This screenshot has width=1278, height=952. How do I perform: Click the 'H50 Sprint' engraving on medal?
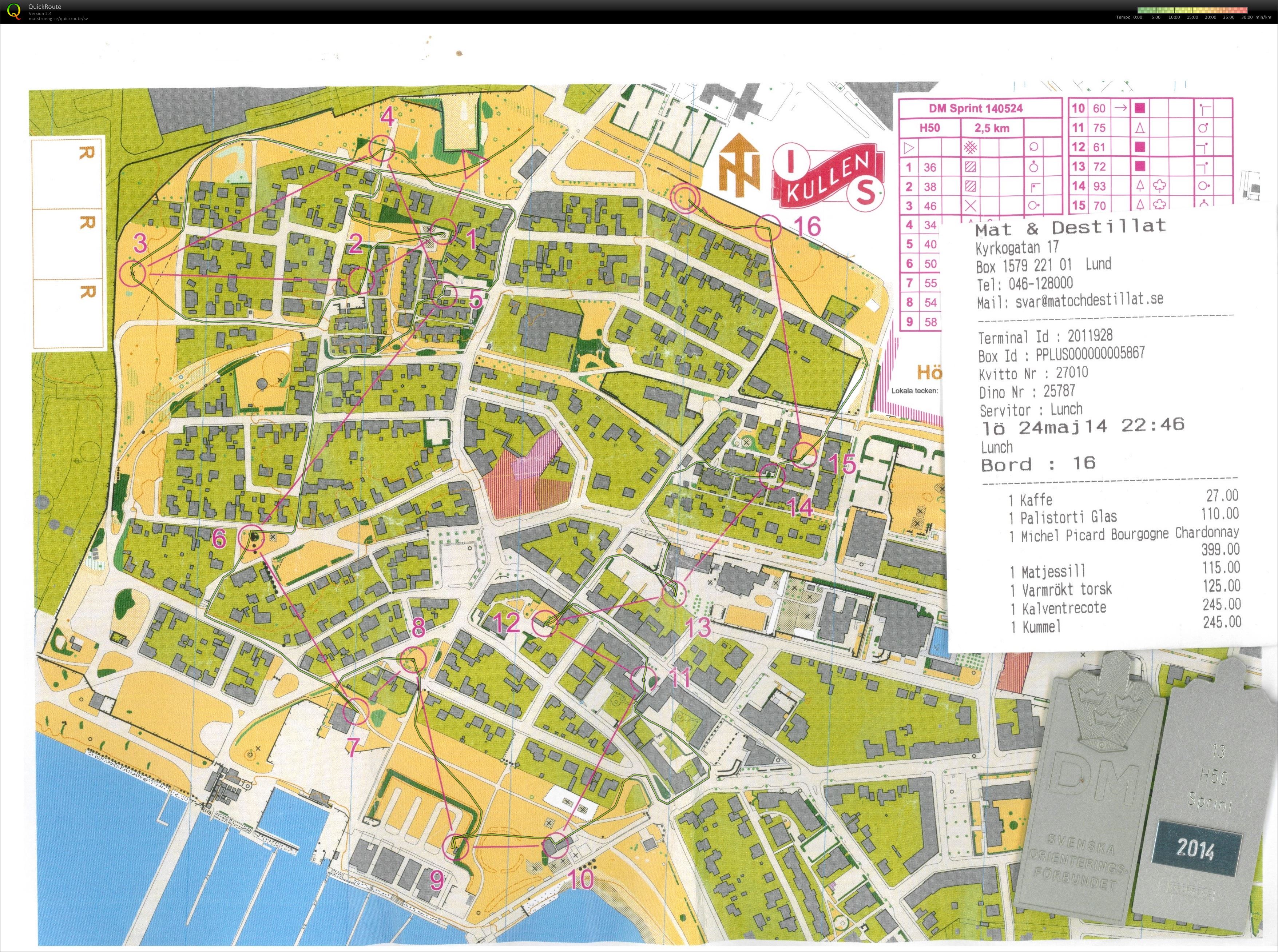[1211, 789]
